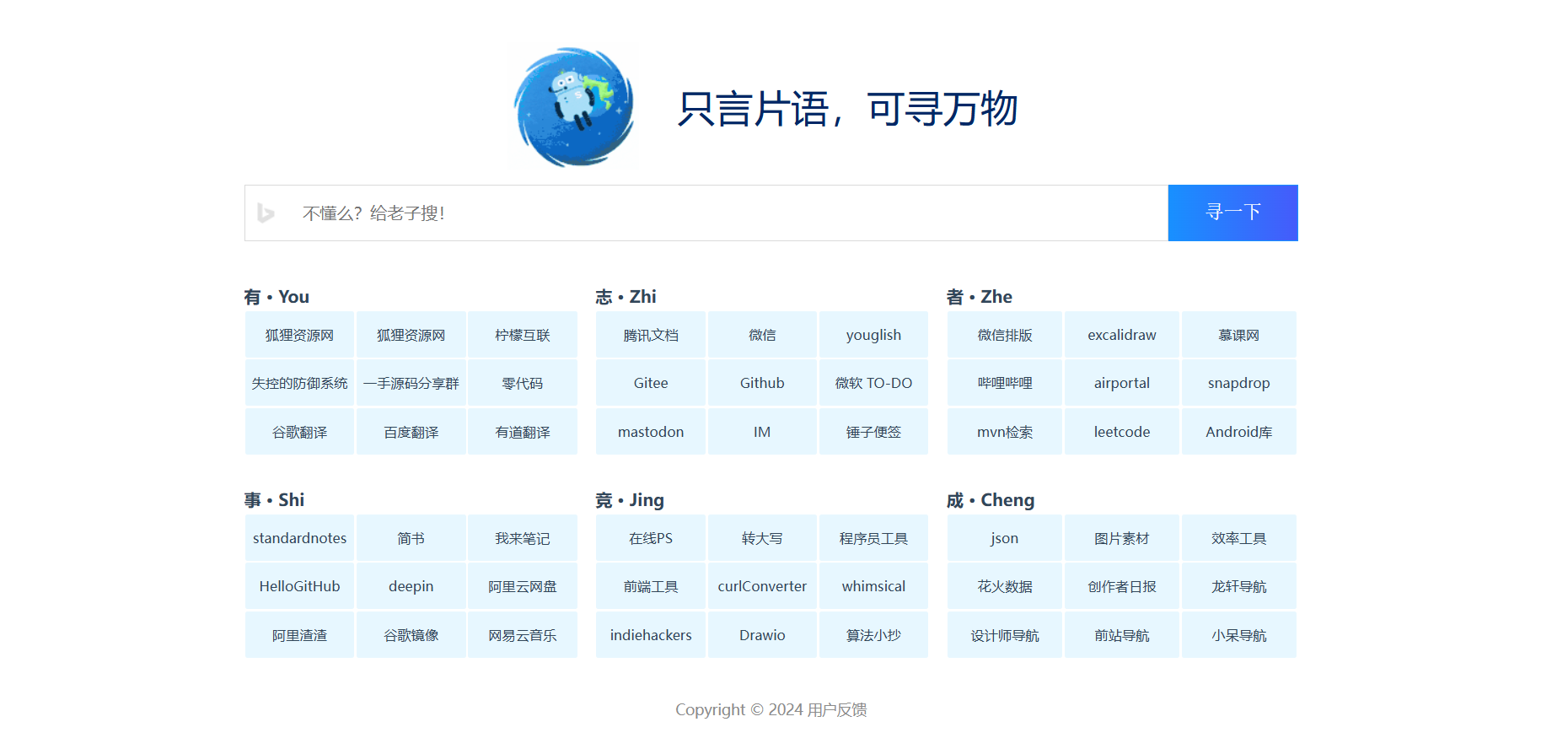Open the leetcode link
The height and width of the screenshot is (738, 1568).
click(1122, 432)
